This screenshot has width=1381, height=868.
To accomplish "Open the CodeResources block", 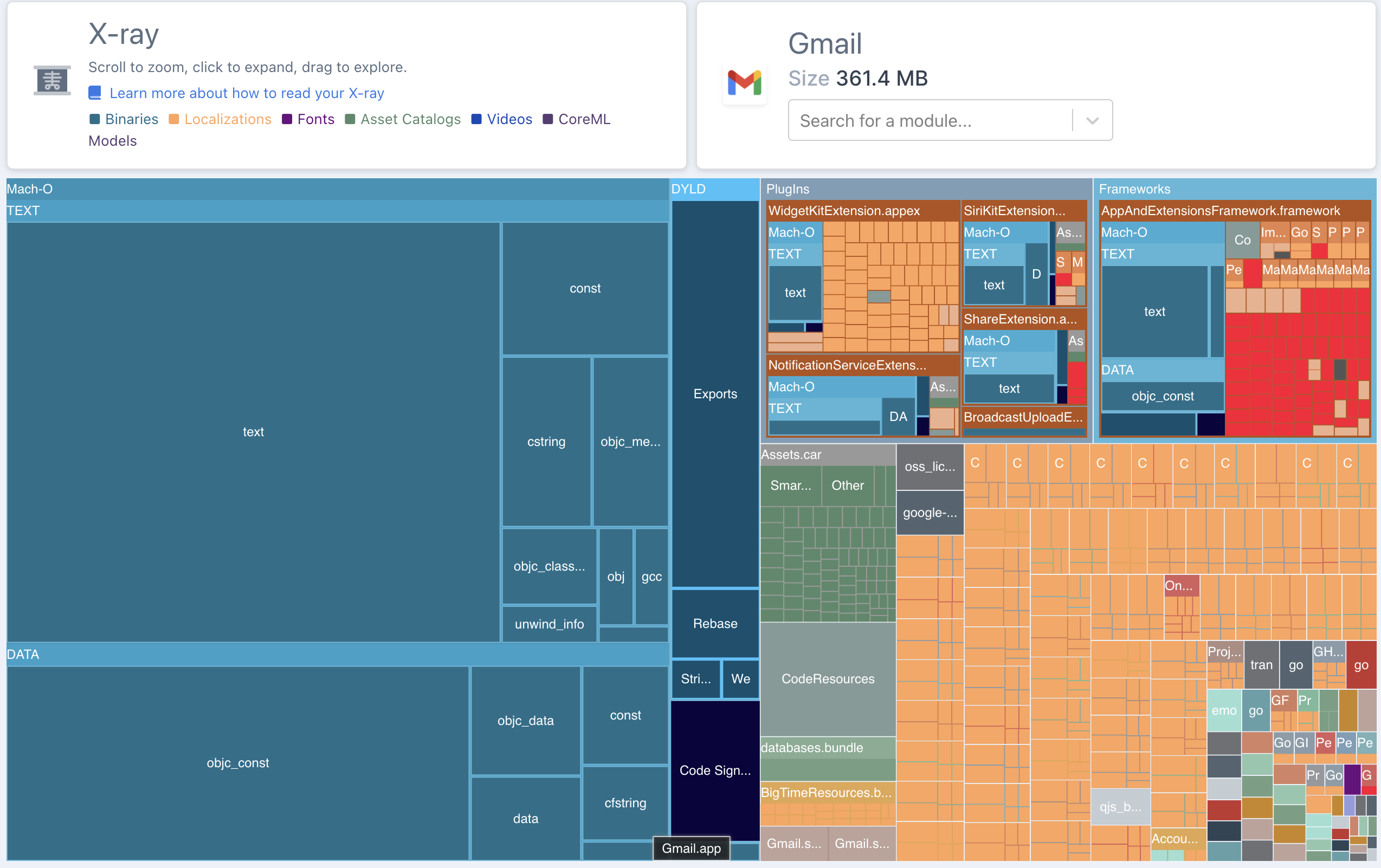I will pyautogui.click(x=828, y=679).
